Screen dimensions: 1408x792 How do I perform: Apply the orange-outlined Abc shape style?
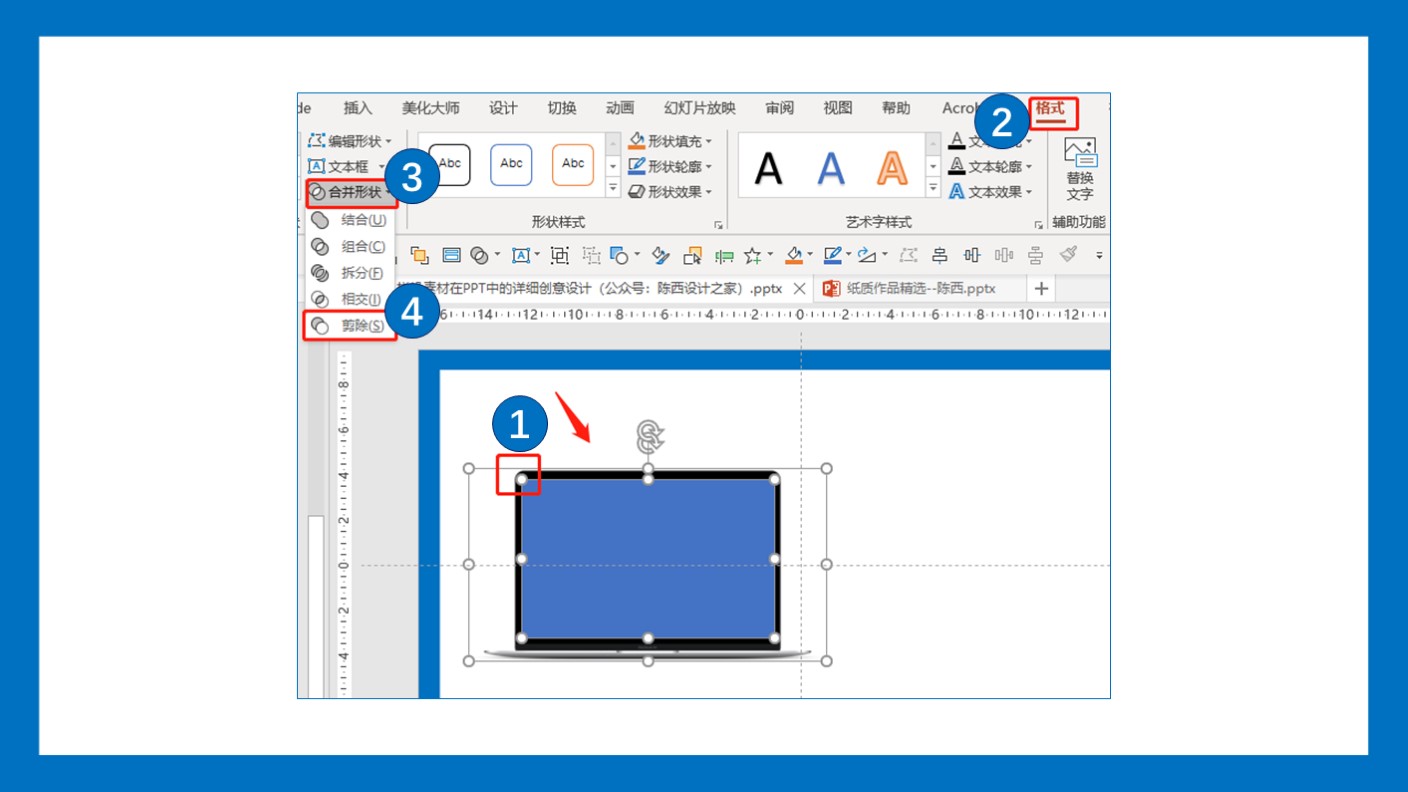pyautogui.click(x=573, y=164)
